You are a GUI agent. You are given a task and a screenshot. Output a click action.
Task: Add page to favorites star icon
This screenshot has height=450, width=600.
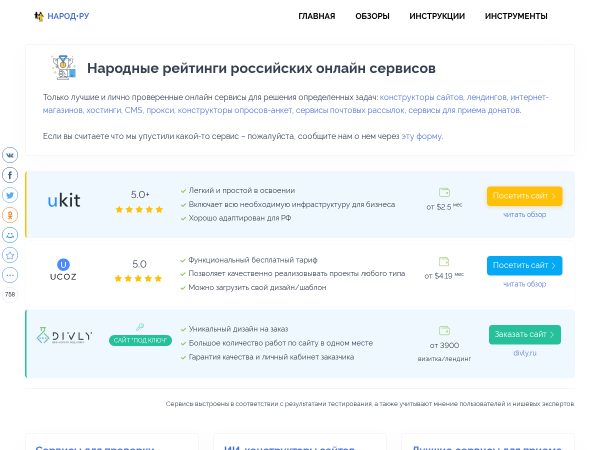(10, 255)
